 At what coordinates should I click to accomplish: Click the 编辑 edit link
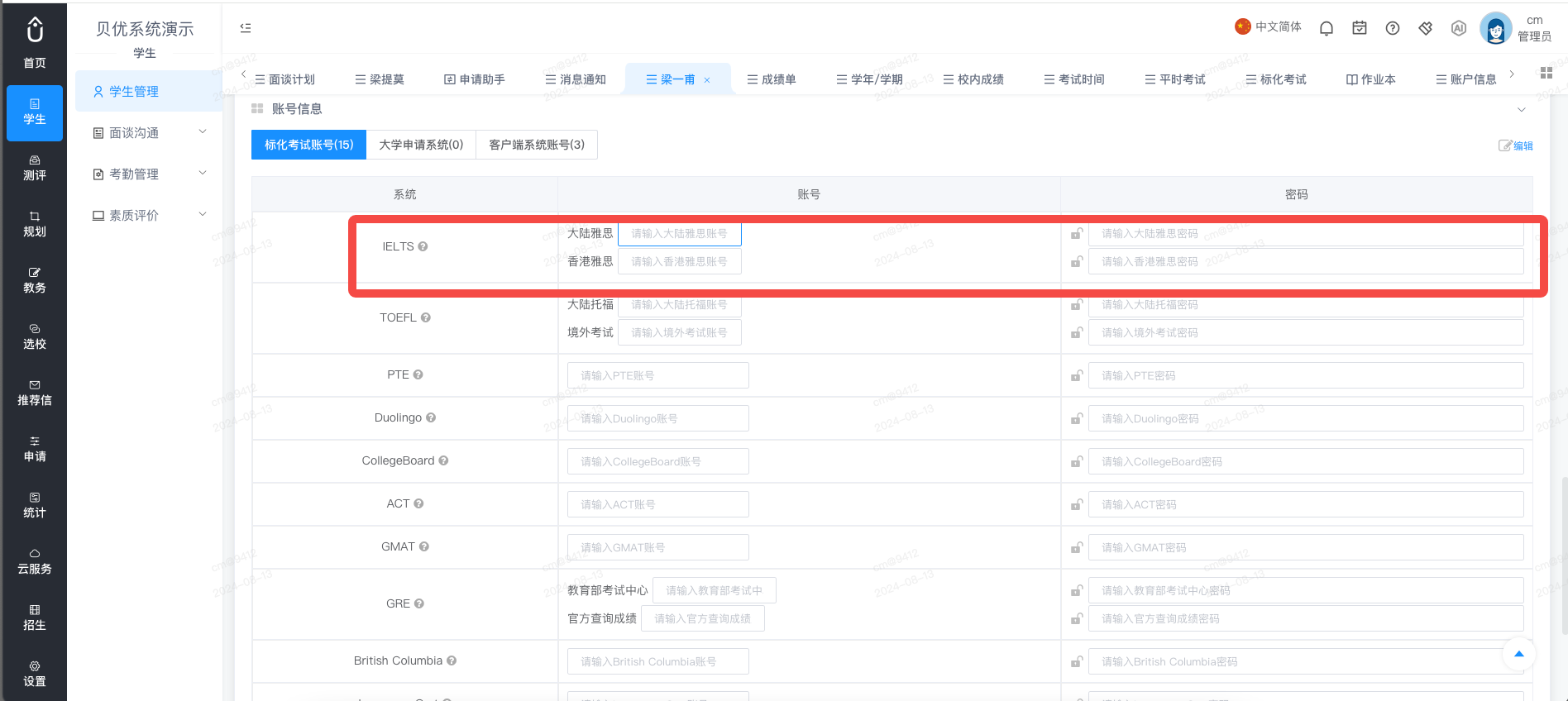(1516, 145)
